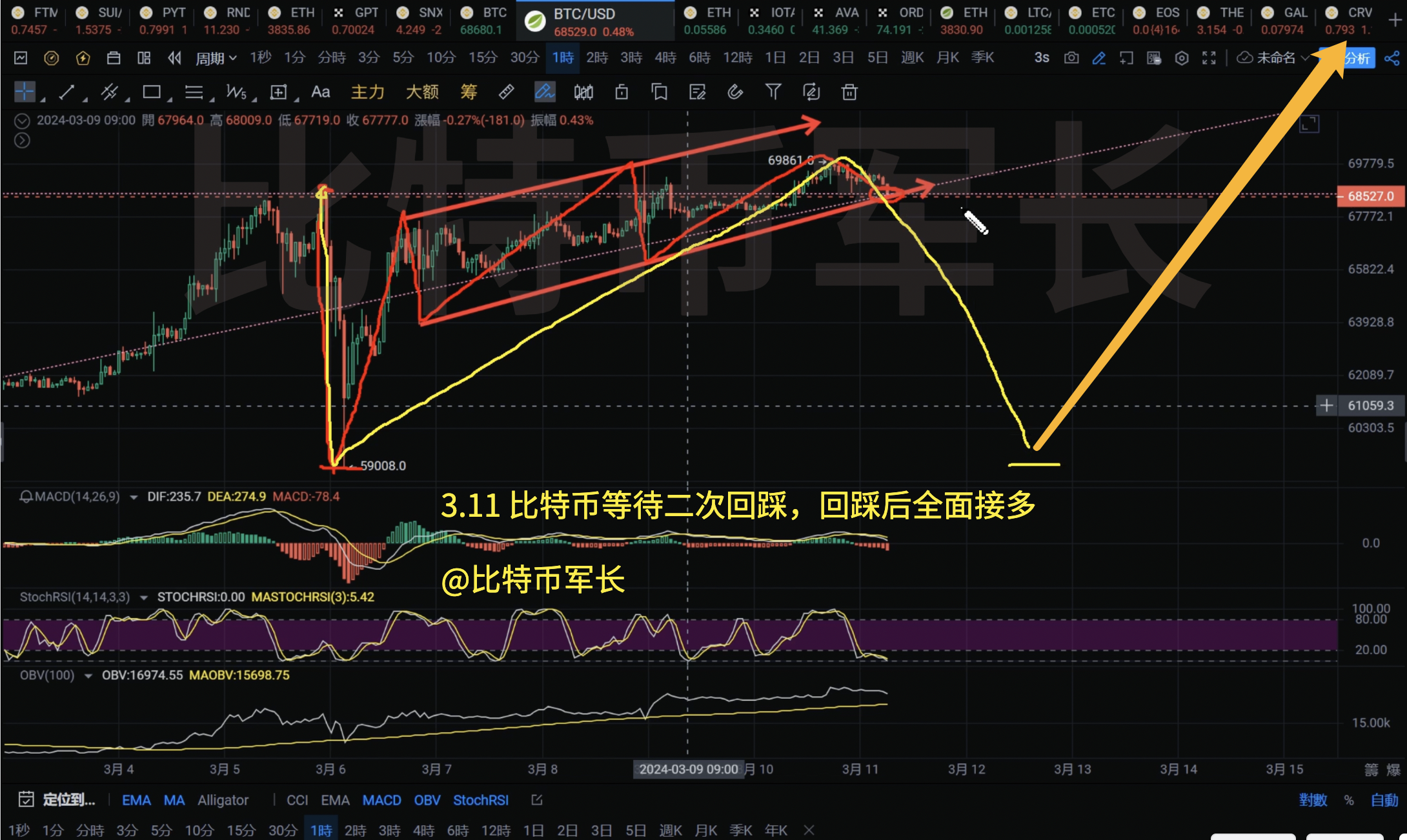Open the 周期 period dropdown
1407x840 pixels.
(x=216, y=58)
